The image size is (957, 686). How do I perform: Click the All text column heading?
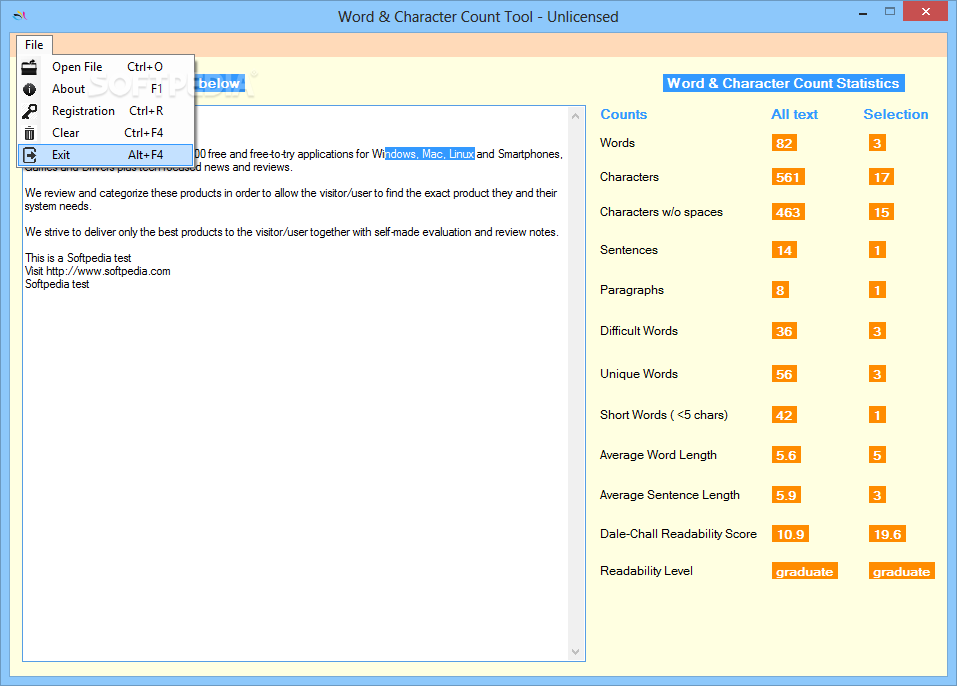(794, 114)
